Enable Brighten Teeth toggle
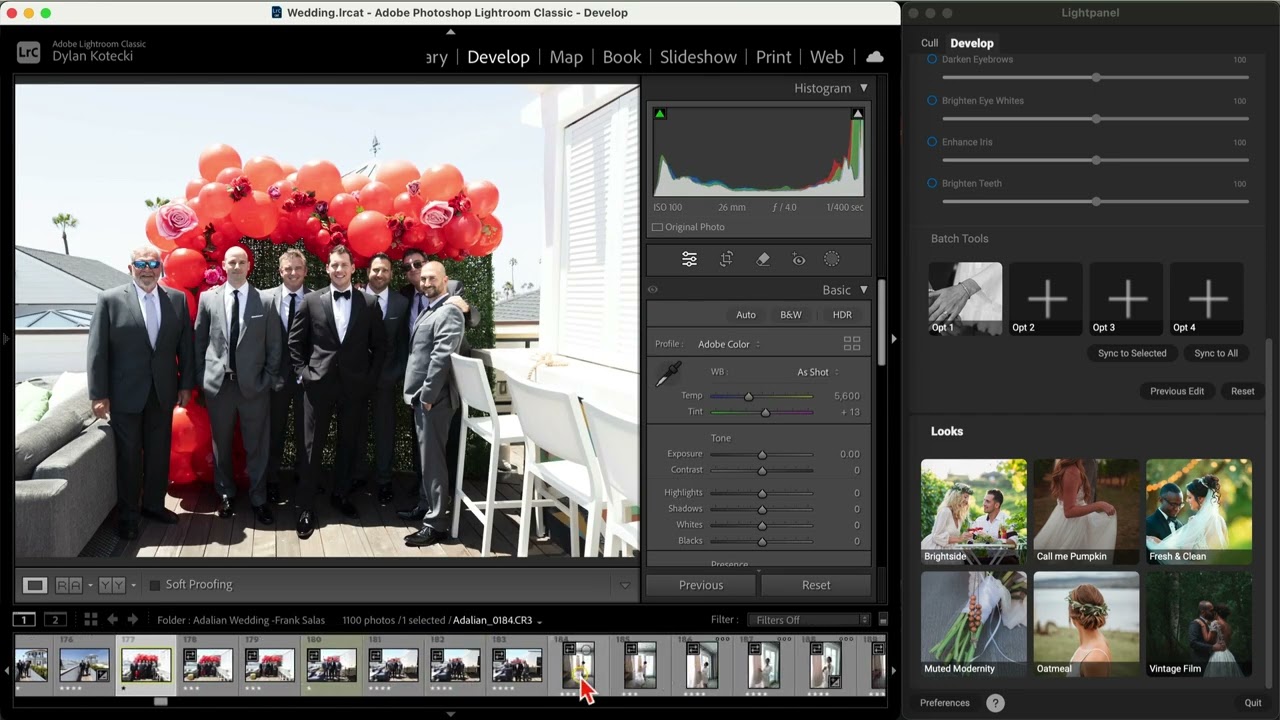This screenshot has height=720, width=1280. (x=932, y=183)
